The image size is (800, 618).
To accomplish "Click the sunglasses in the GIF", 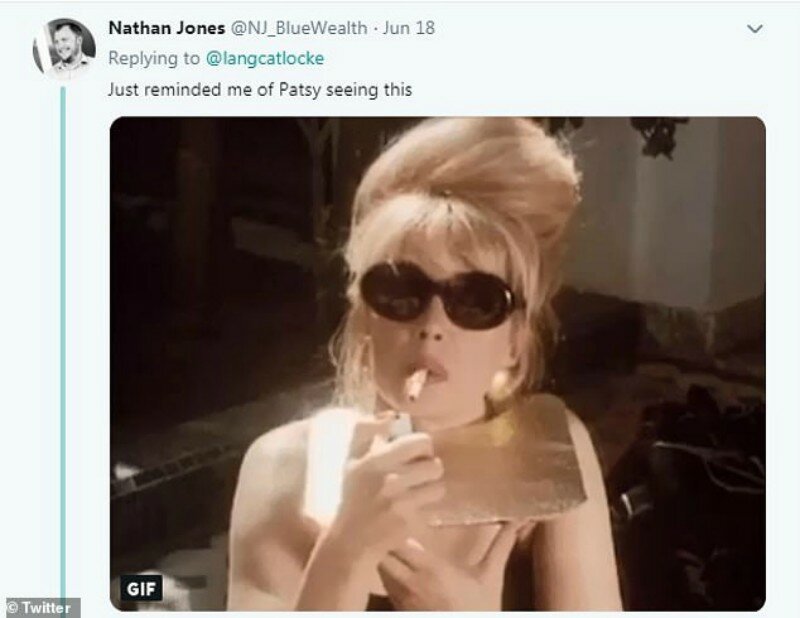I will click(x=438, y=295).
